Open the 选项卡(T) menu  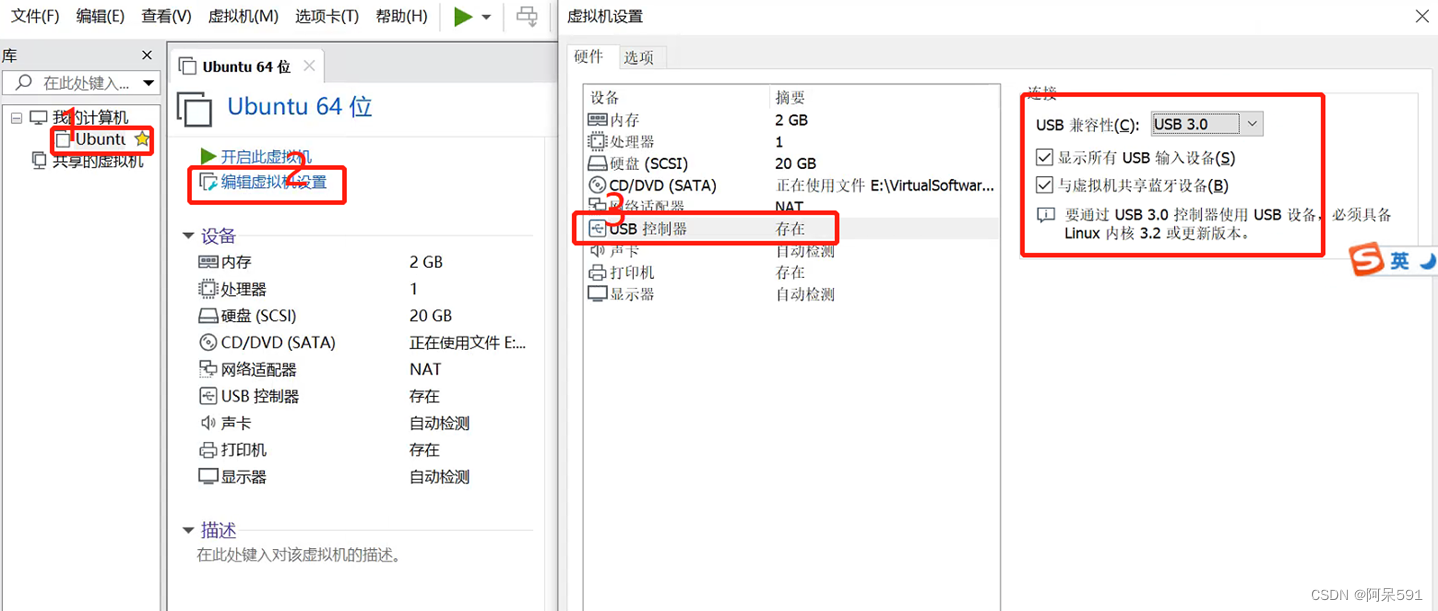point(327,17)
